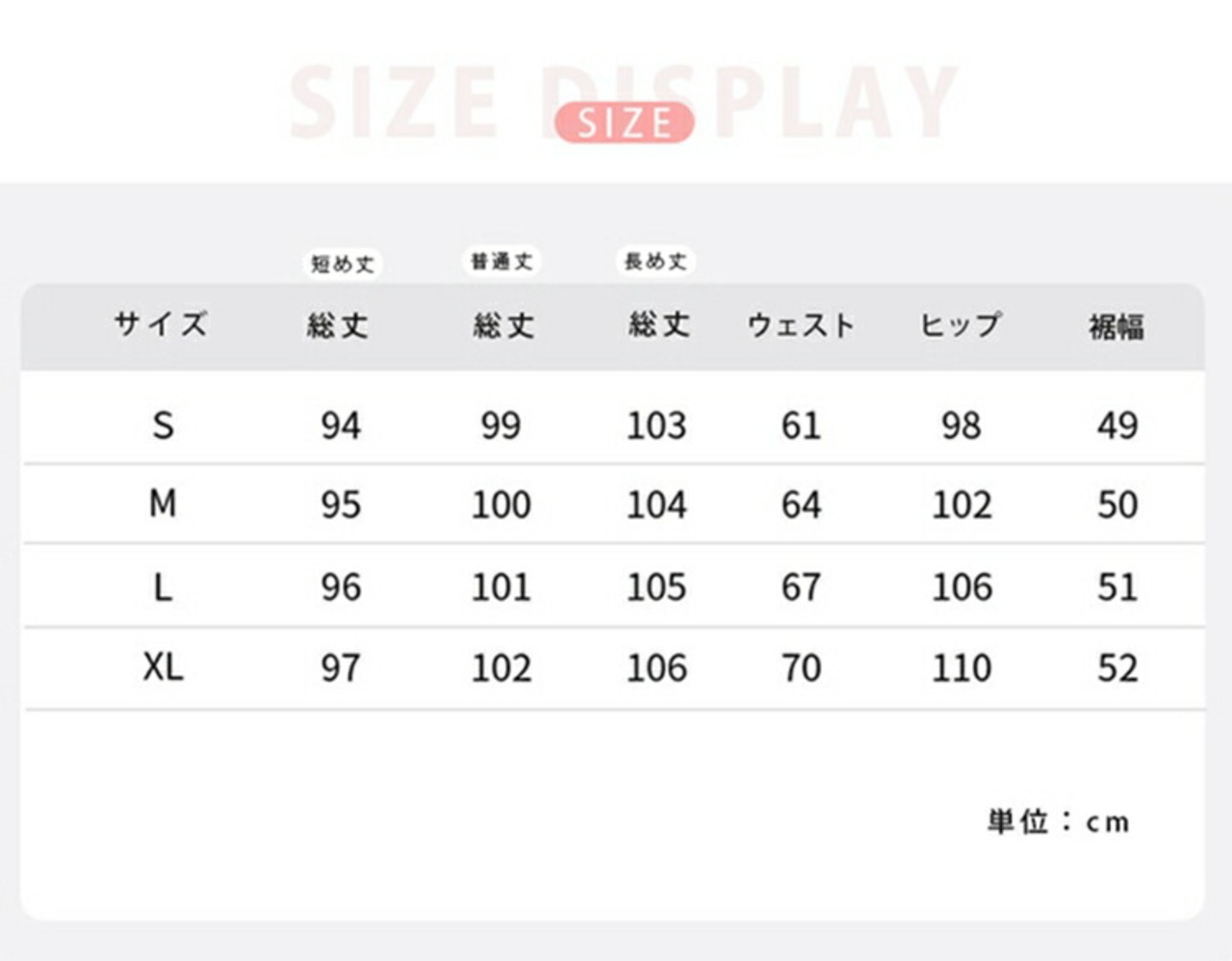Click the 普通丈 label tag
The height and width of the screenshot is (961, 1232).
pyautogui.click(x=501, y=261)
